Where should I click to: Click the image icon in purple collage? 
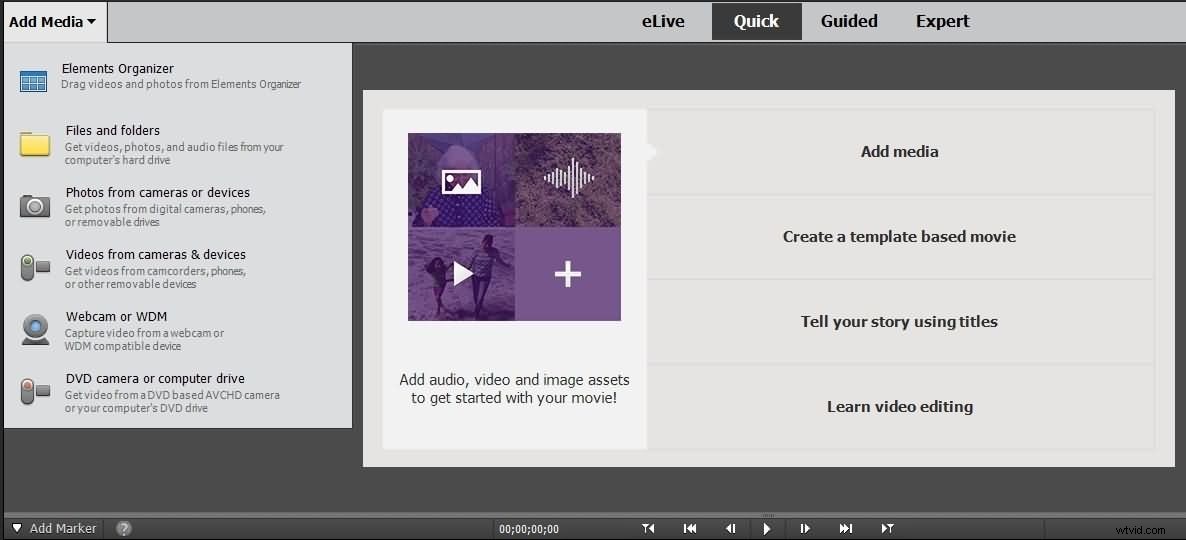461,182
